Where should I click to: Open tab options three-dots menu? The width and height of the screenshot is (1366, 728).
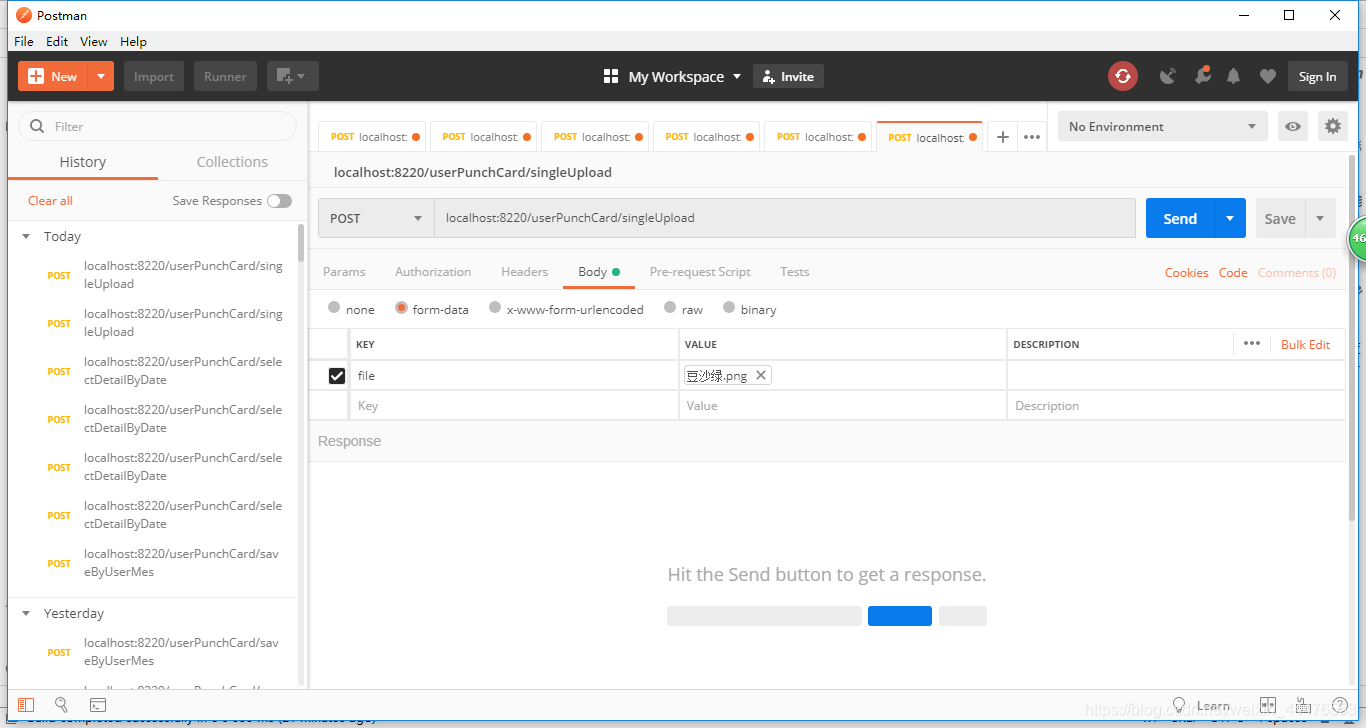click(1032, 137)
